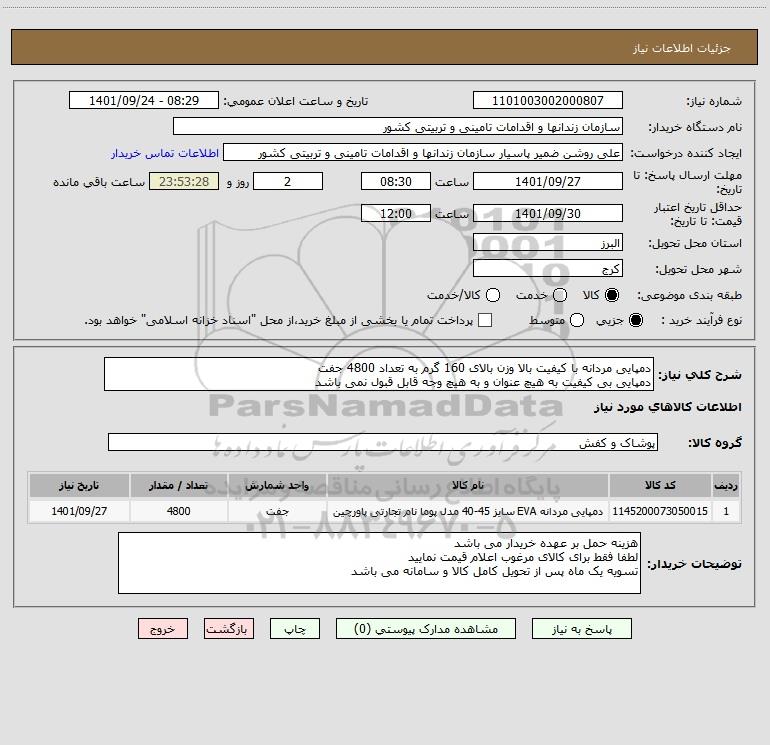Click the remaining time field 23:53:28
770x745 pixels.
(184, 181)
